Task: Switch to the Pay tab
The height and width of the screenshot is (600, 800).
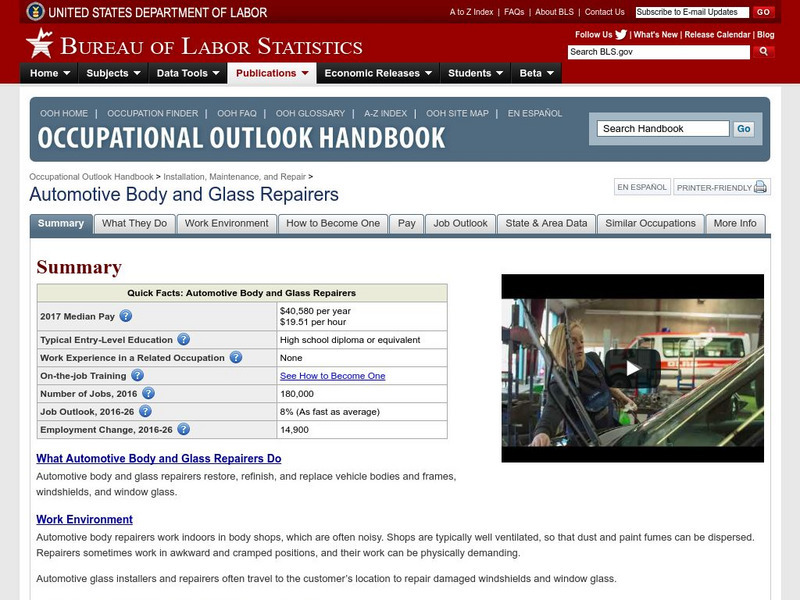Action: click(x=407, y=223)
